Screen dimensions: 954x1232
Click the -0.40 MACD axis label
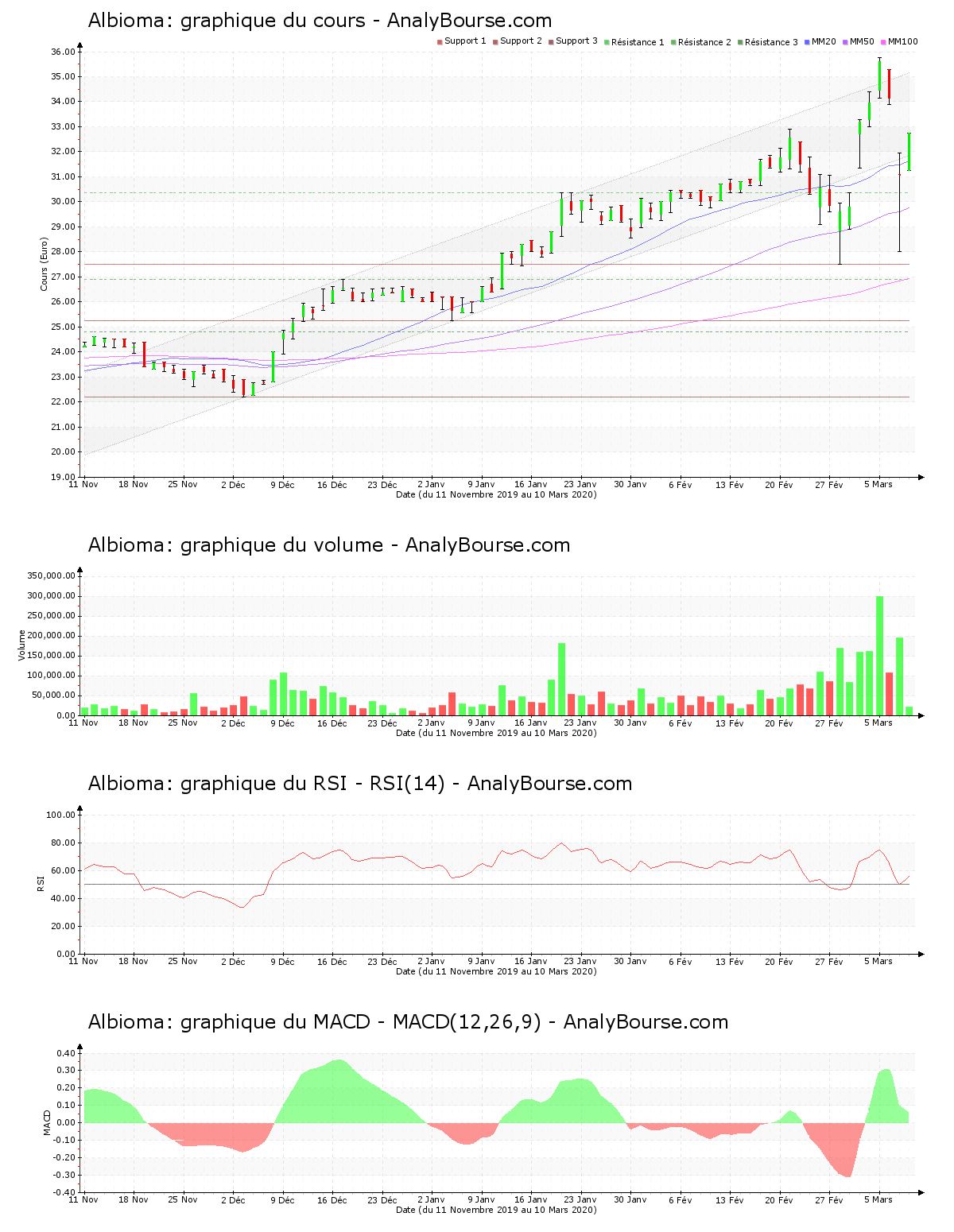[x=64, y=1192]
